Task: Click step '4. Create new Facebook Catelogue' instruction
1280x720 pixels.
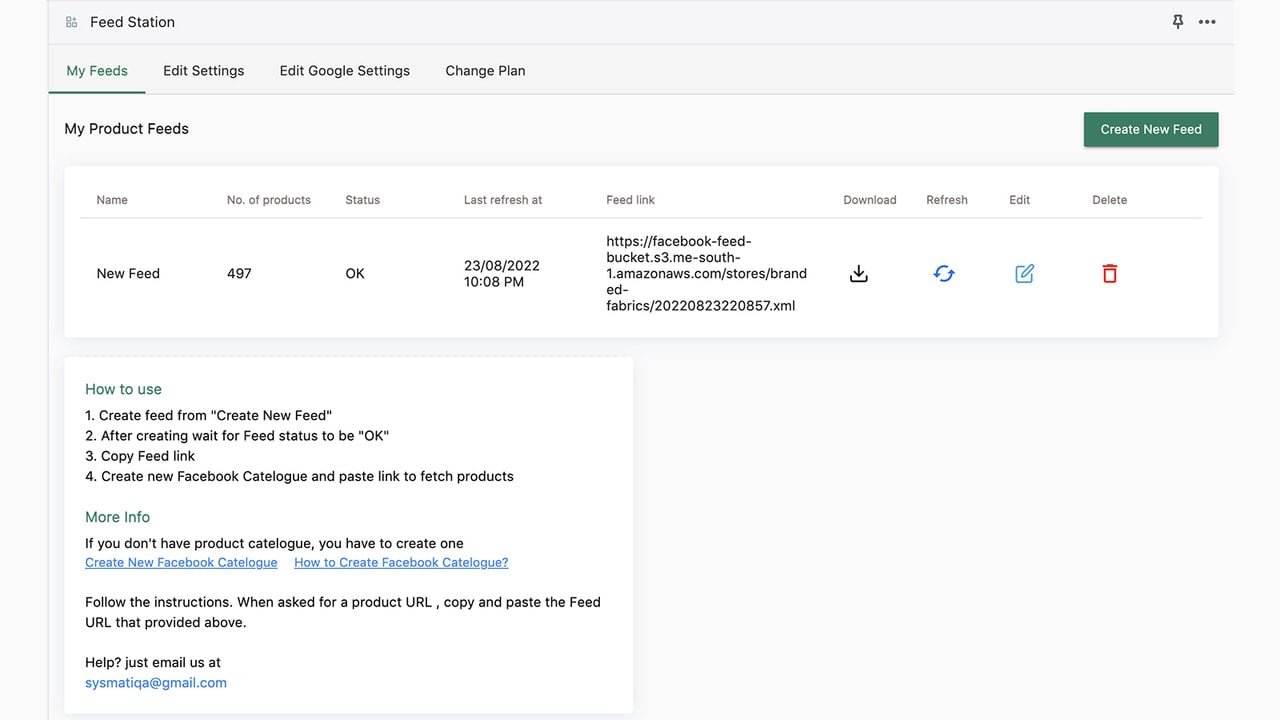Action: tap(299, 476)
